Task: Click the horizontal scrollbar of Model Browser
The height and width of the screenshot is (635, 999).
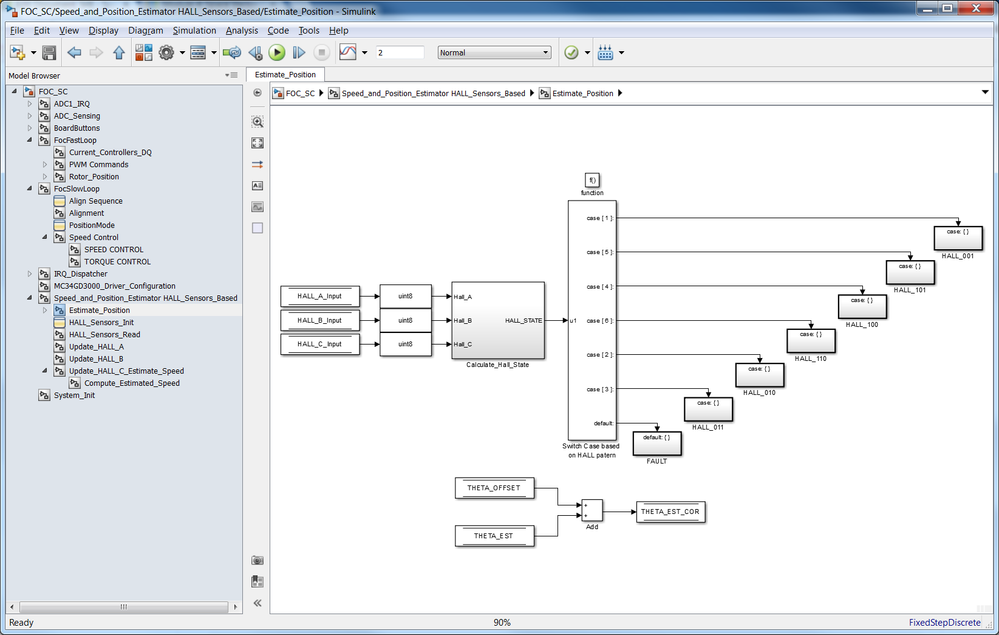Action: coord(124,607)
